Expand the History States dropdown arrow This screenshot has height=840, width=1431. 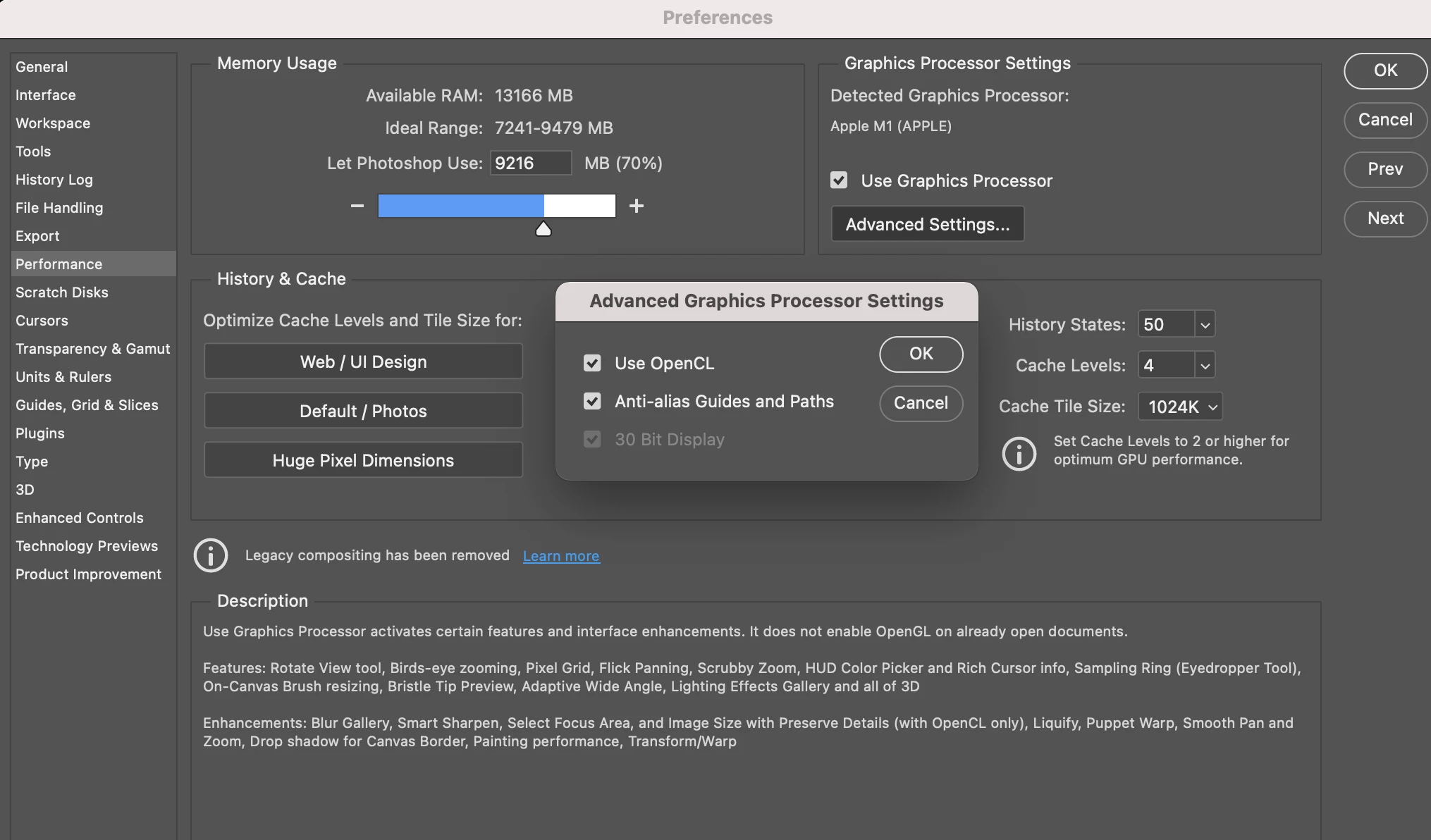tap(1205, 325)
